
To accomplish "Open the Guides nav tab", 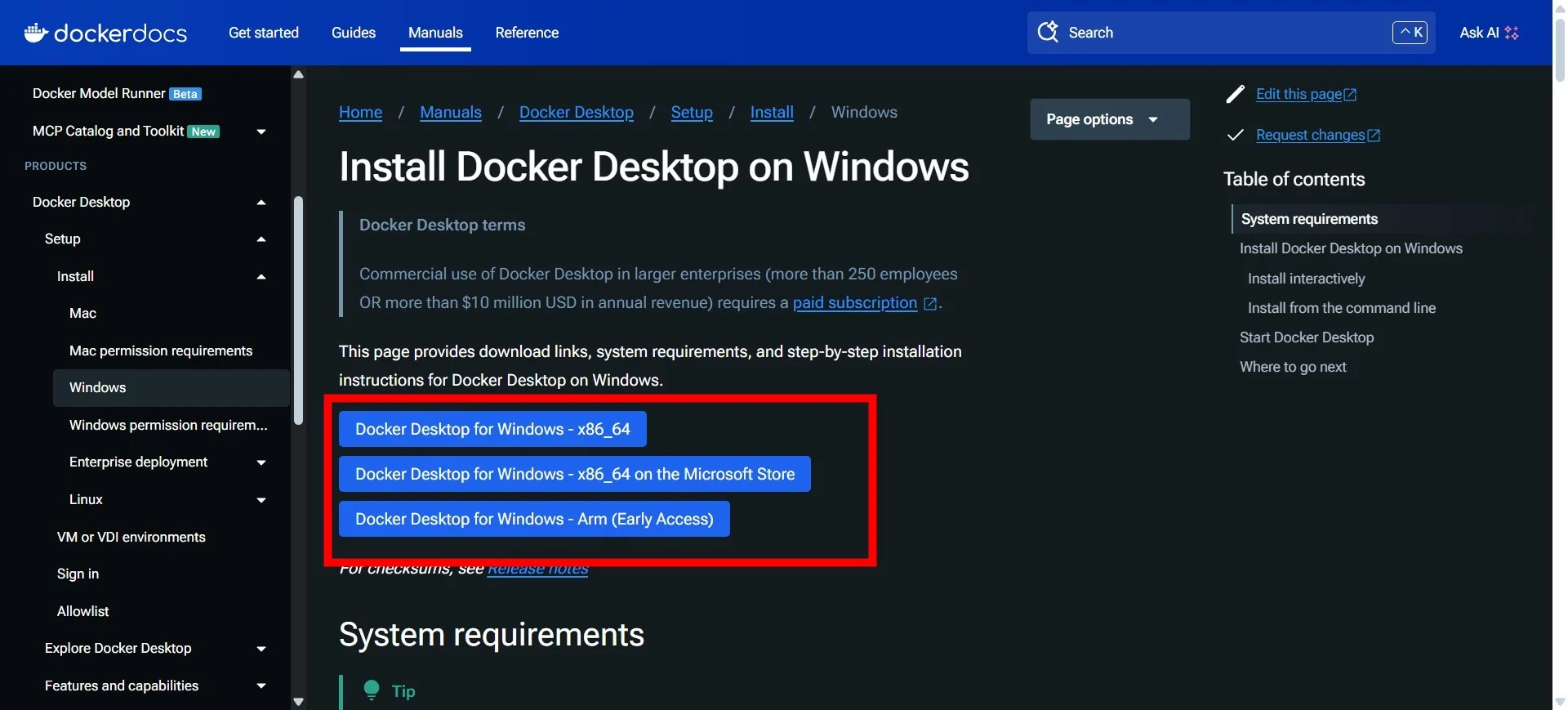I will pos(354,33).
